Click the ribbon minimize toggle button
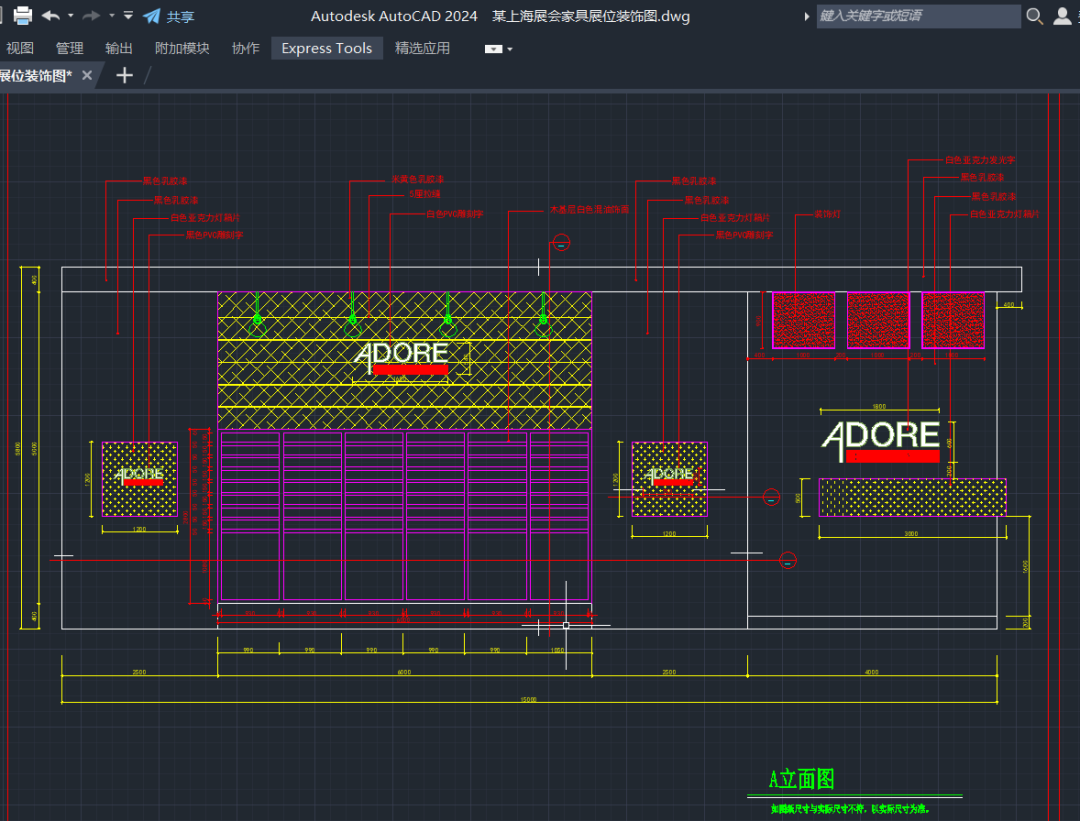Screen dimensions: 1080x821 pyautogui.click(x=493, y=49)
